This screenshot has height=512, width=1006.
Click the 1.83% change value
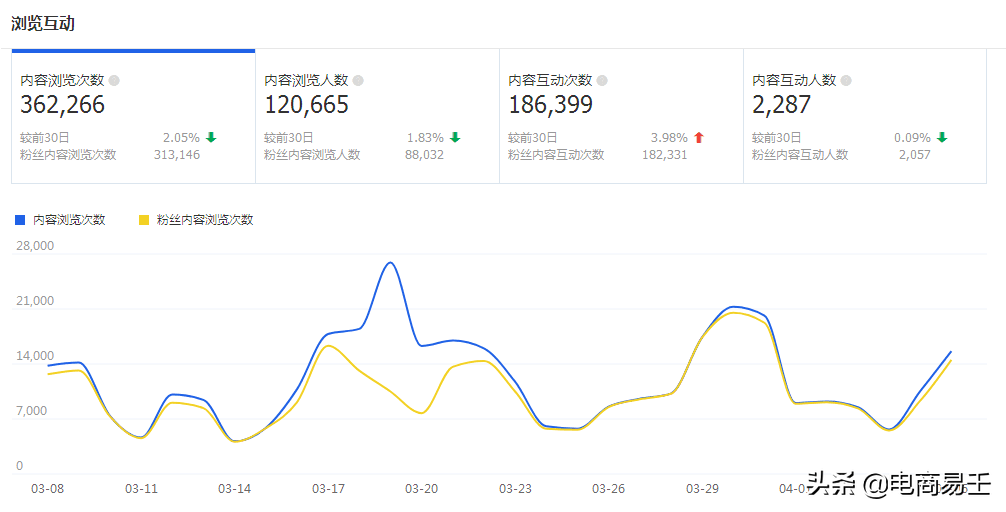(x=425, y=137)
